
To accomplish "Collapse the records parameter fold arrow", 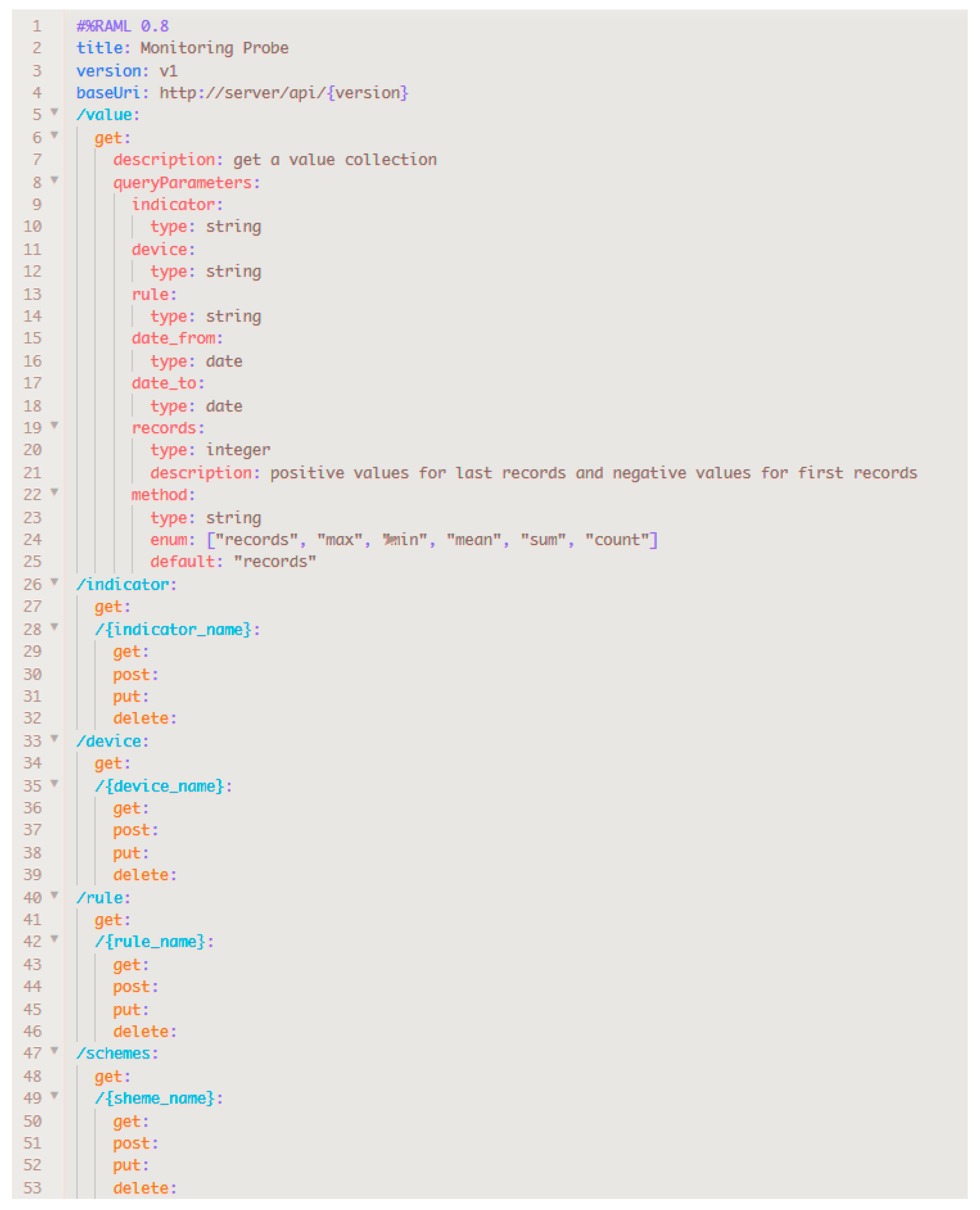I will click(x=55, y=425).
